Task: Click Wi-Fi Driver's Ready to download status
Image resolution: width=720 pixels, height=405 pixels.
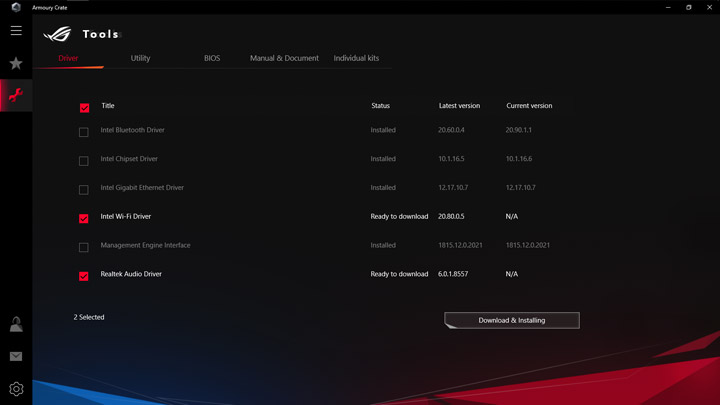Action: (399, 216)
